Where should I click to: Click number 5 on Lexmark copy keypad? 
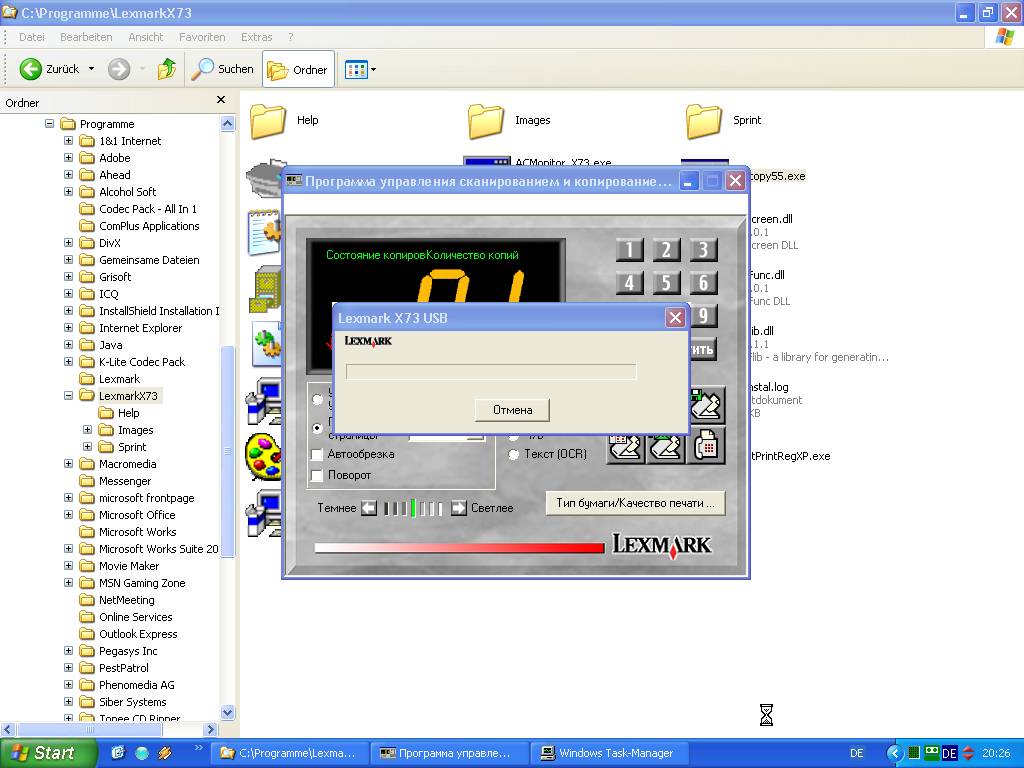point(666,283)
